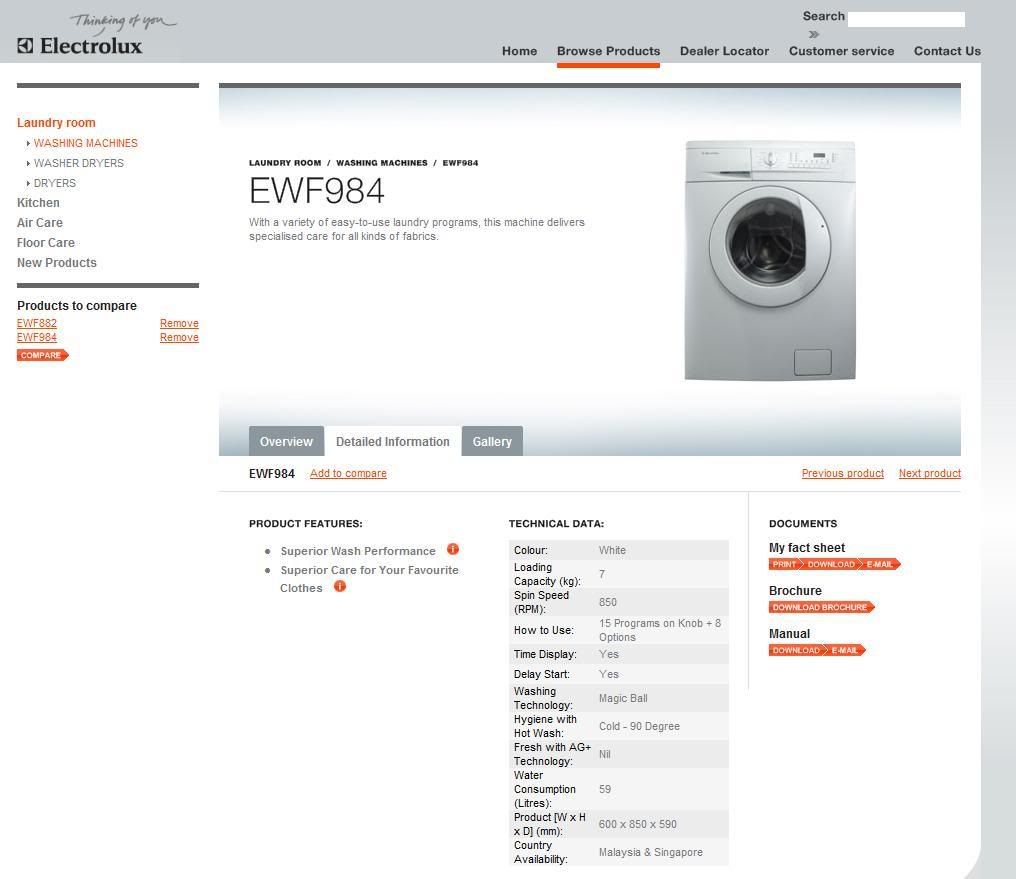Select Washer Dryers in sidebar
Screen dimensions: 1016x879
(x=78, y=163)
